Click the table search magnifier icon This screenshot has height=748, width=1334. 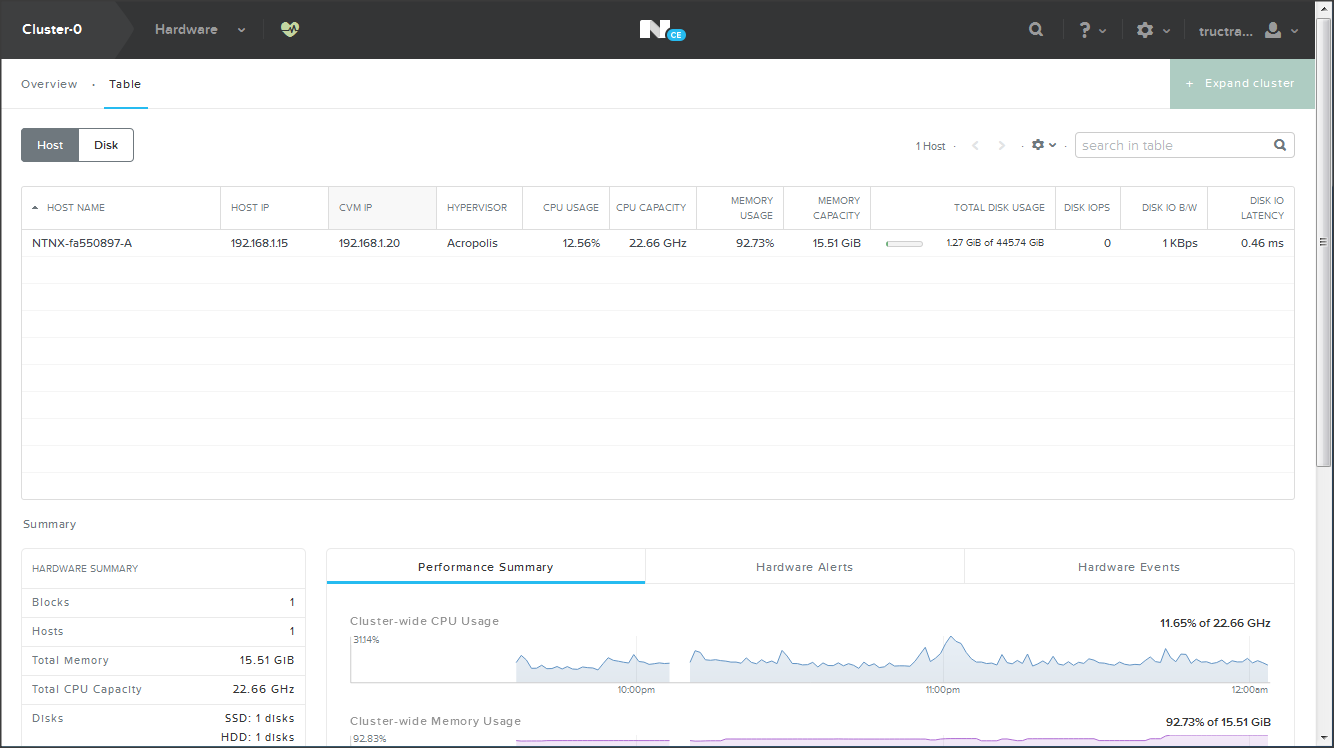(x=1280, y=145)
